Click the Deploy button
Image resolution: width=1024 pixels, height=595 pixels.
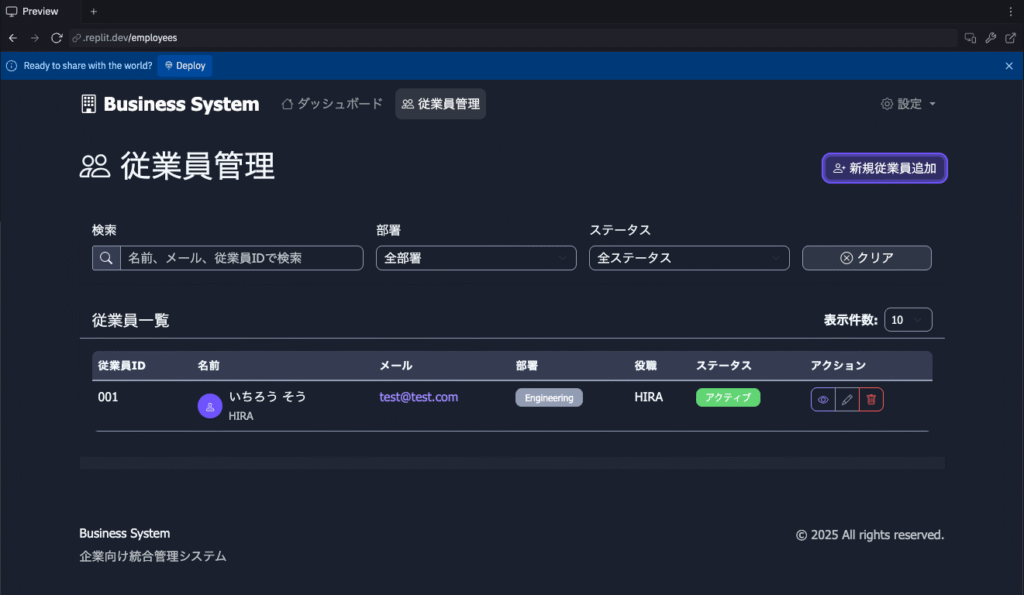click(x=185, y=66)
